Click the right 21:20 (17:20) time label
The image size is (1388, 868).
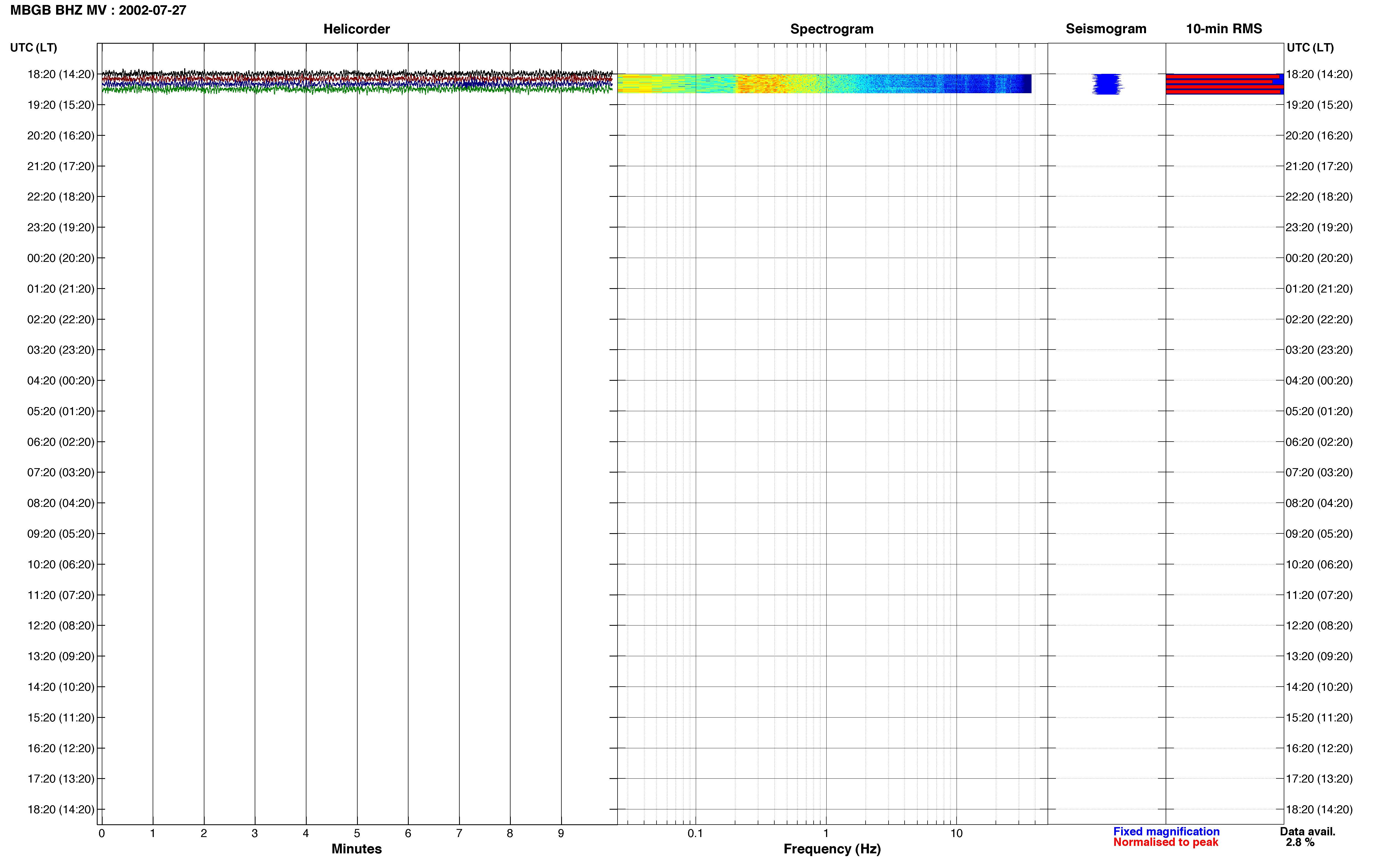pos(1319,166)
